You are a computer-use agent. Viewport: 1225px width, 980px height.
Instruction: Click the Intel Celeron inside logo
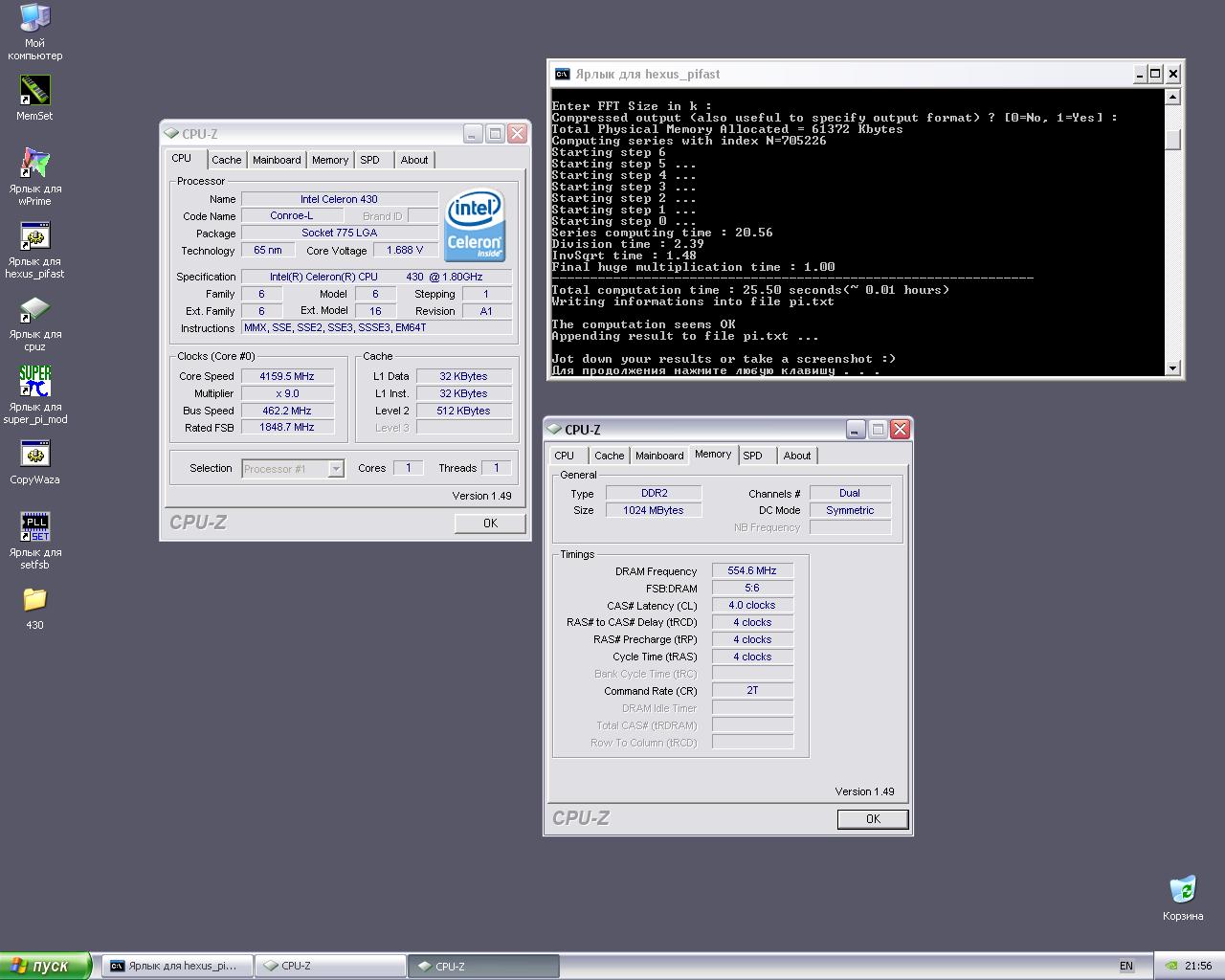[475, 224]
